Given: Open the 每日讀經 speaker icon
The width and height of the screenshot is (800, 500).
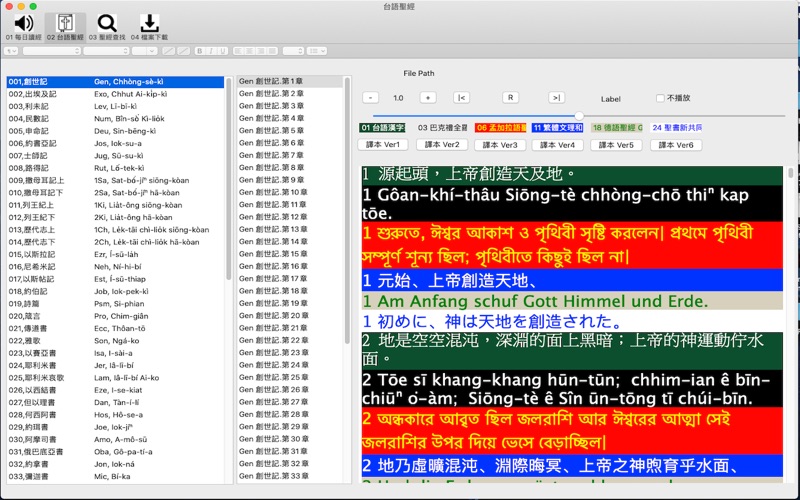Looking at the screenshot, I should [24, 23].
